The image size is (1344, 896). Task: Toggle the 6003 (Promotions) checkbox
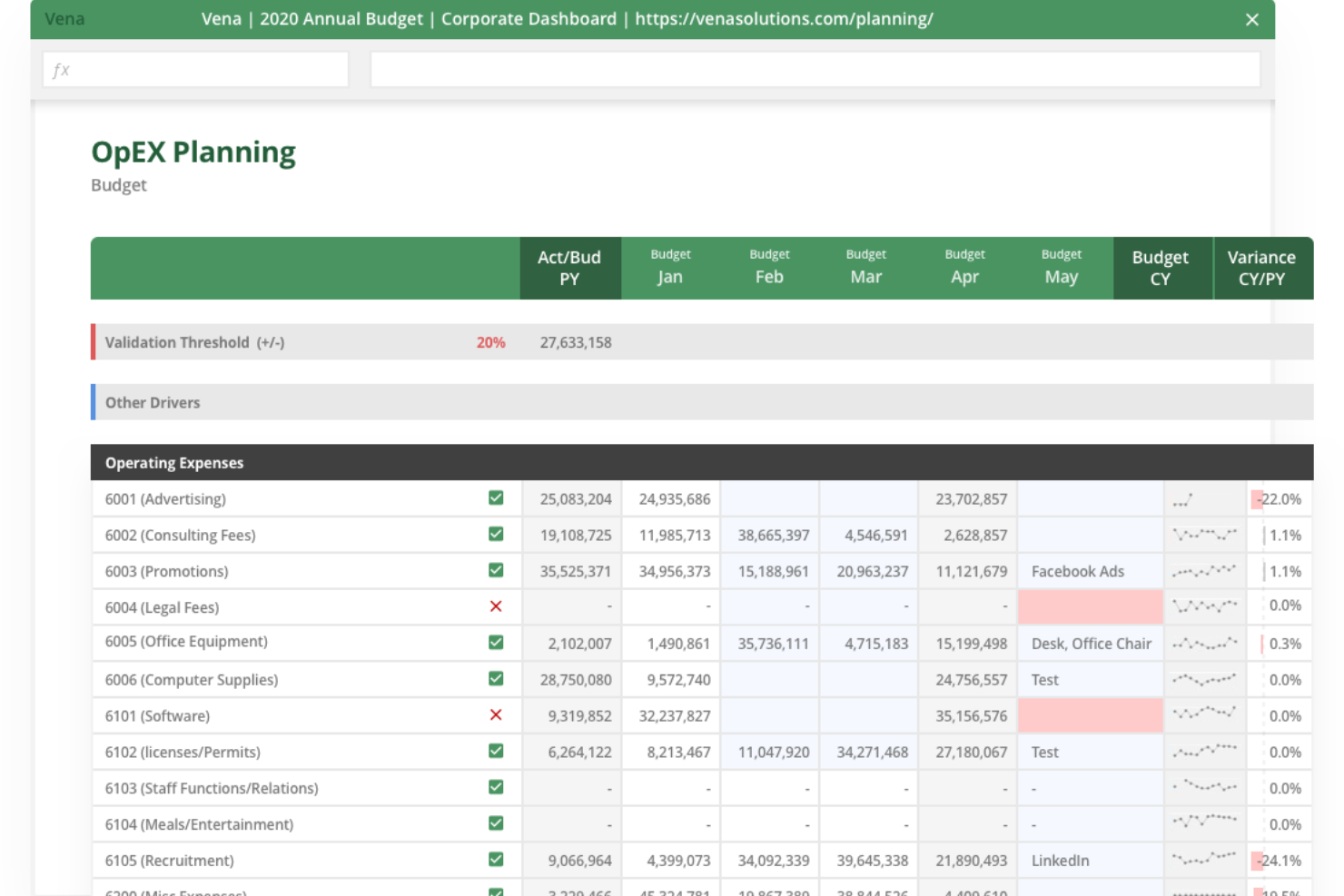point(496,570)
